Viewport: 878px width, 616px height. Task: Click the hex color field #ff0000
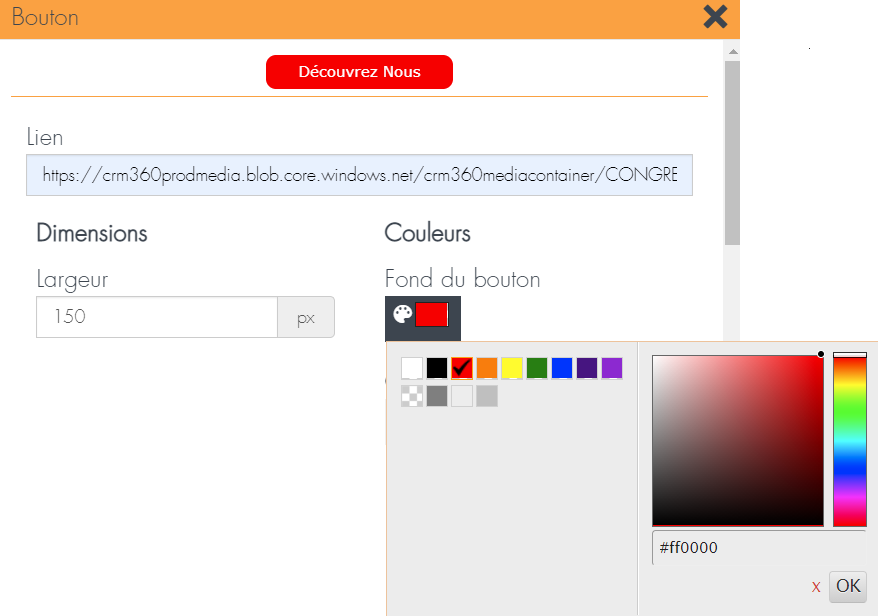759,548
